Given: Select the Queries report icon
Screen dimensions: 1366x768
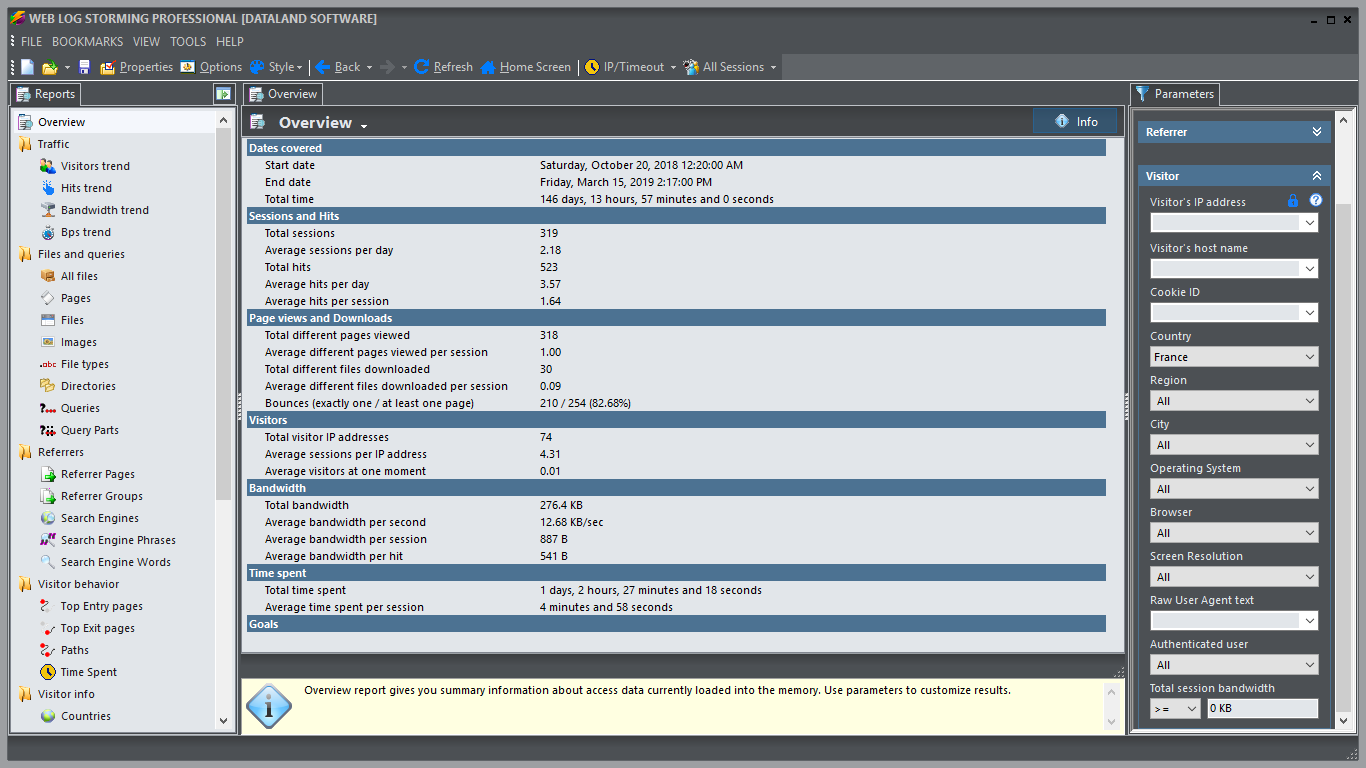Looking at the screenshot, I should click(x=48, y=408).
